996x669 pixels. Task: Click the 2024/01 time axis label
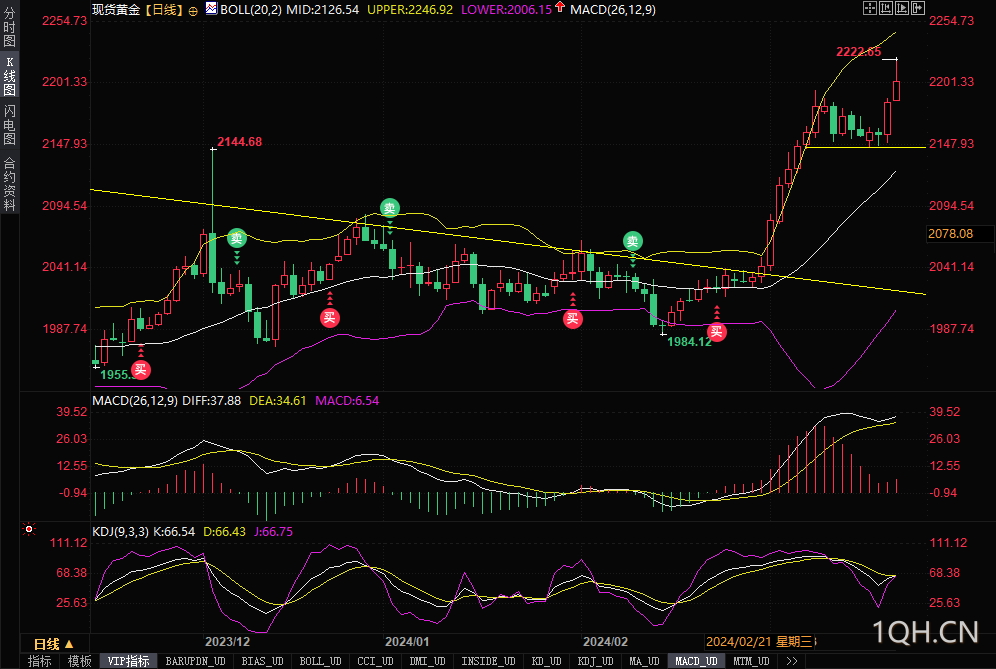pyautogui.click(x=407, y=642)
